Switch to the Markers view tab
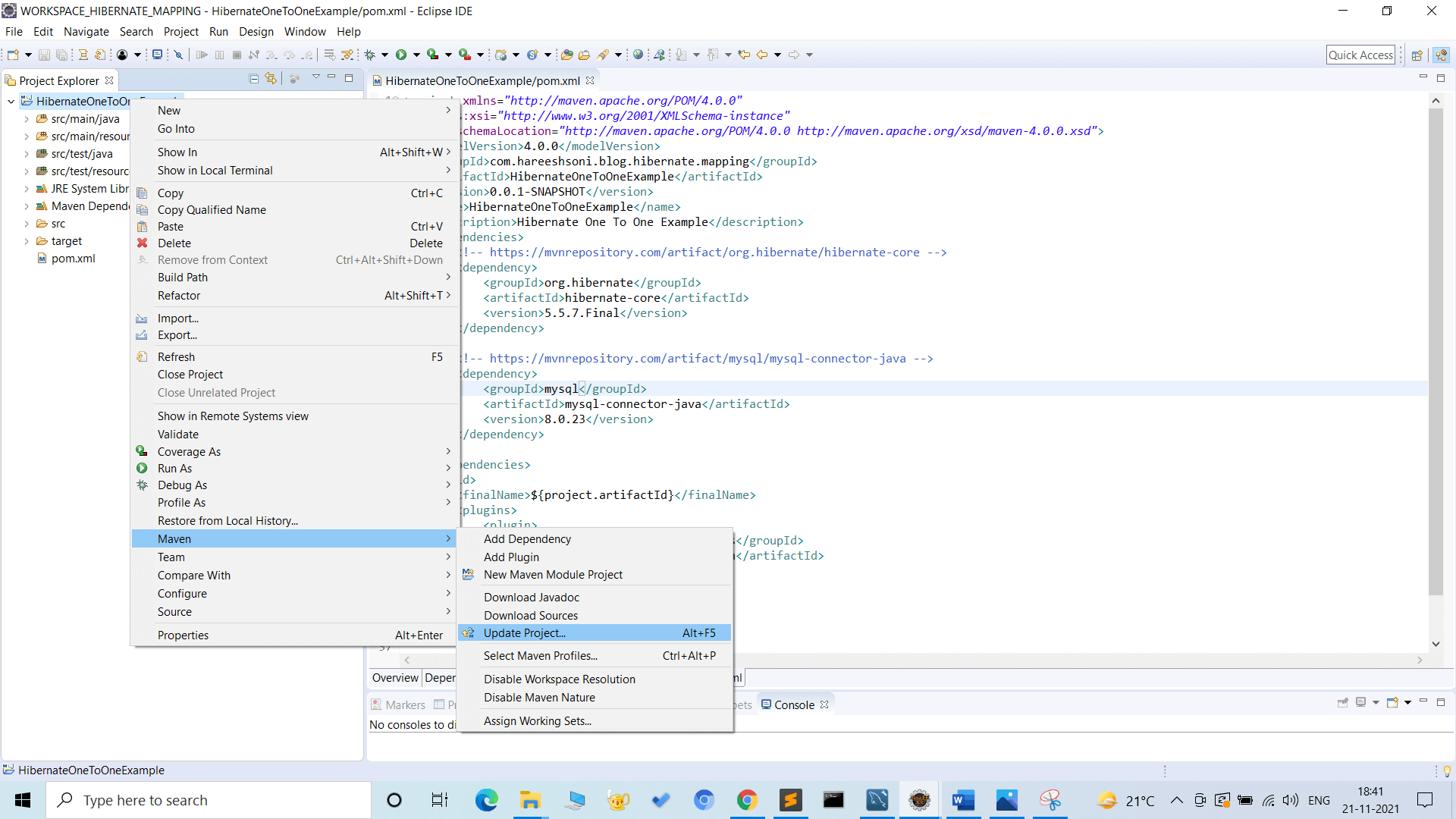1456x819 pixels. click(399, 704)
